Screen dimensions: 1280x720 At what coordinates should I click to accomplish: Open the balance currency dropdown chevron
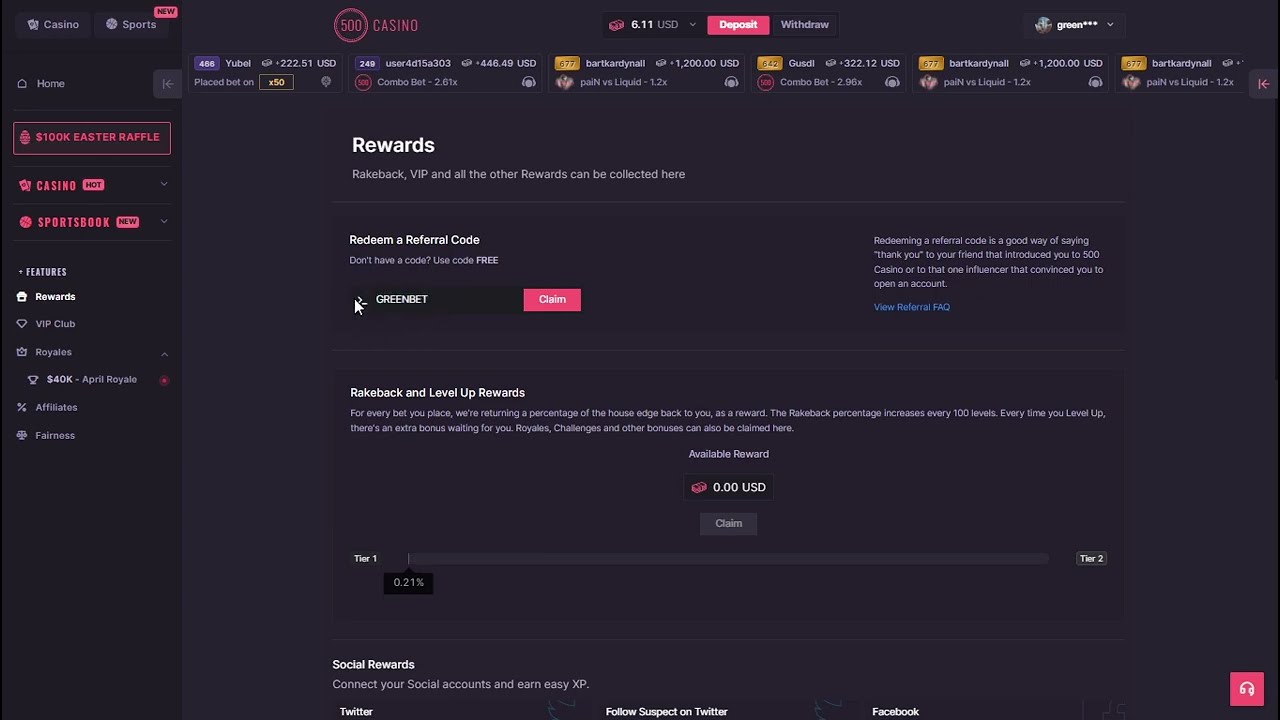click(692, 25)
